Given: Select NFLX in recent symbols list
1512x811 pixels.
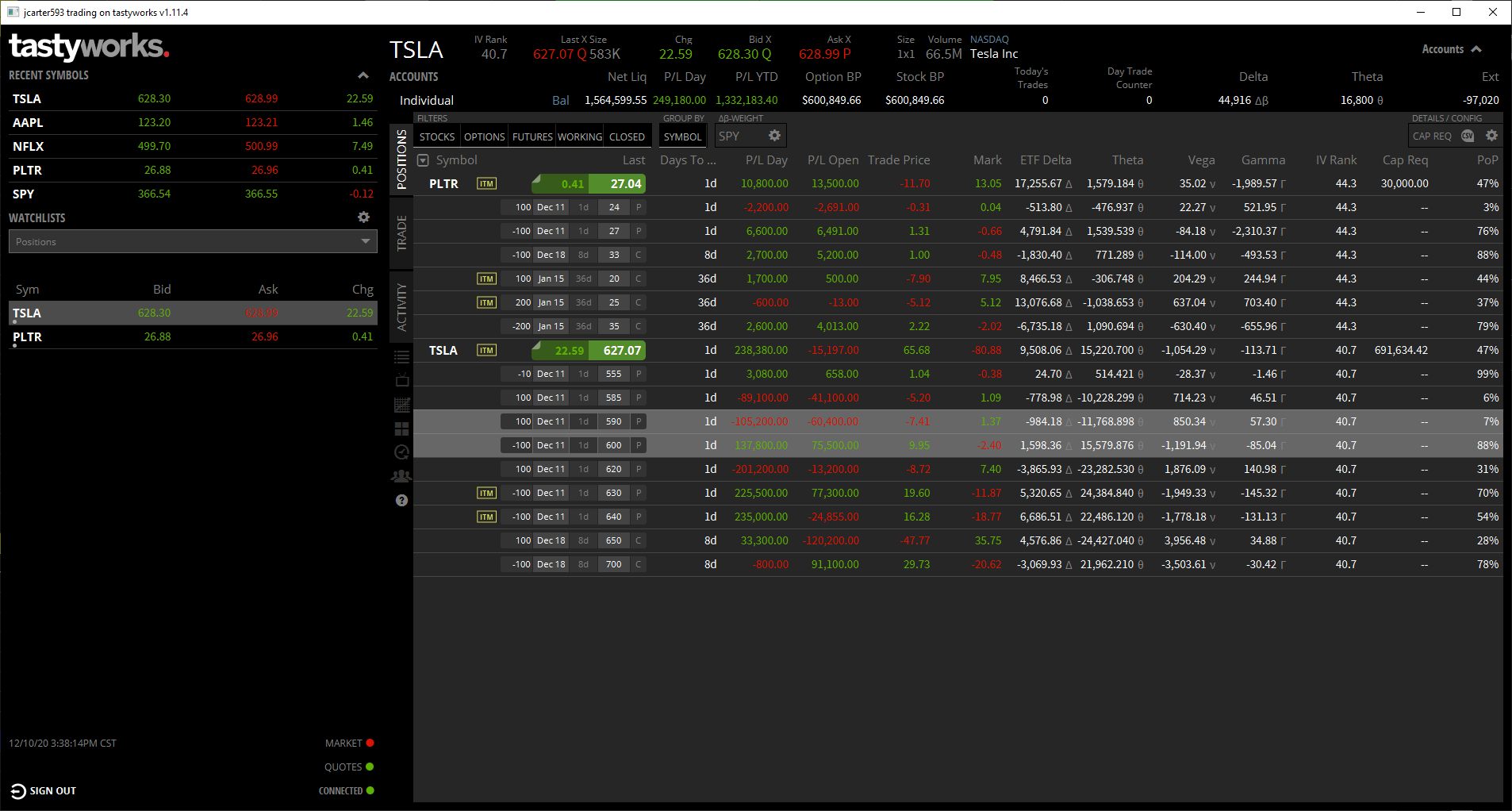Looking at the screenshot, I should [29, 146].
